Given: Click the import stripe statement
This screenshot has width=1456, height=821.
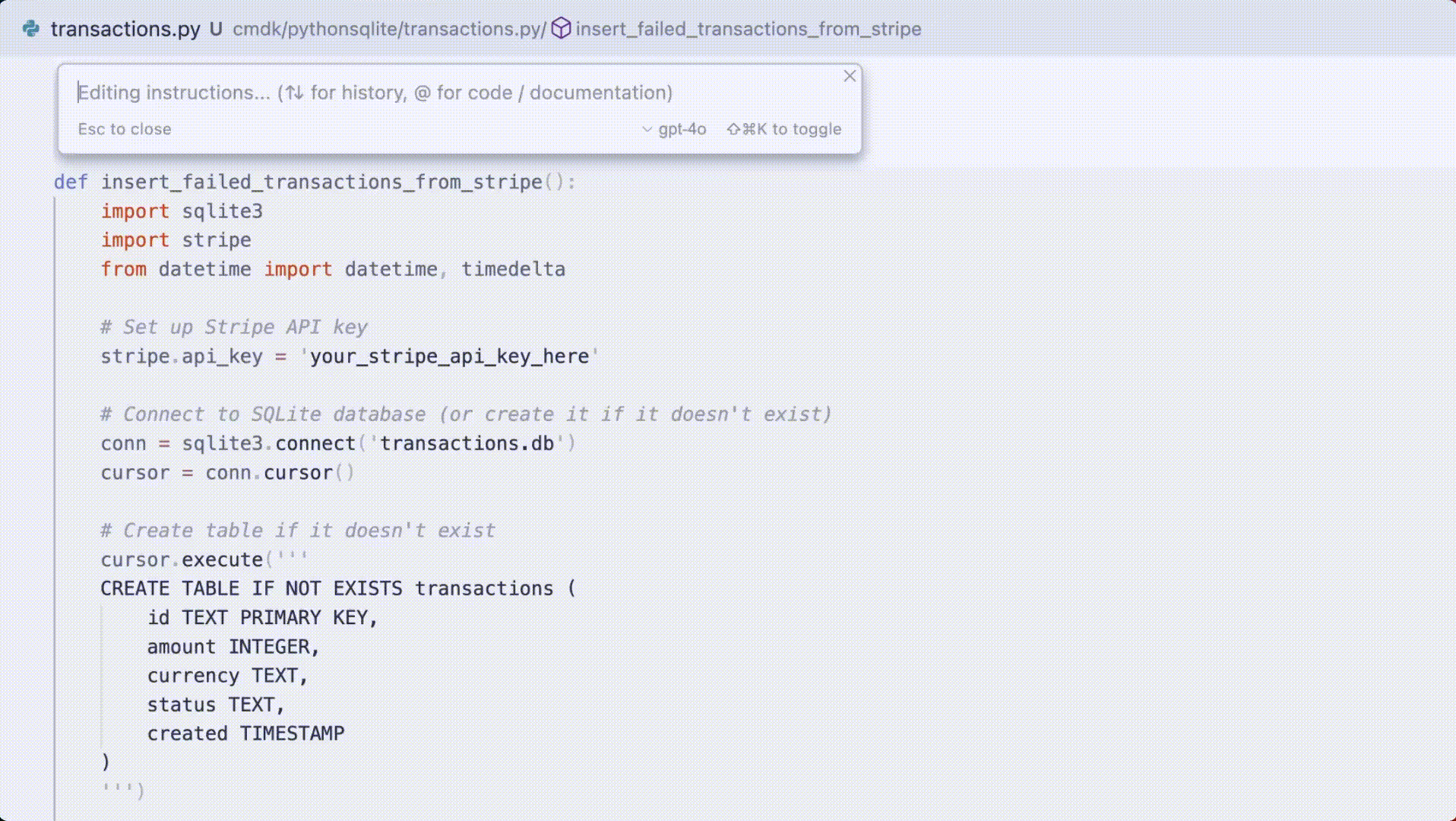Looking at the screenshot, I should point(176,240).
